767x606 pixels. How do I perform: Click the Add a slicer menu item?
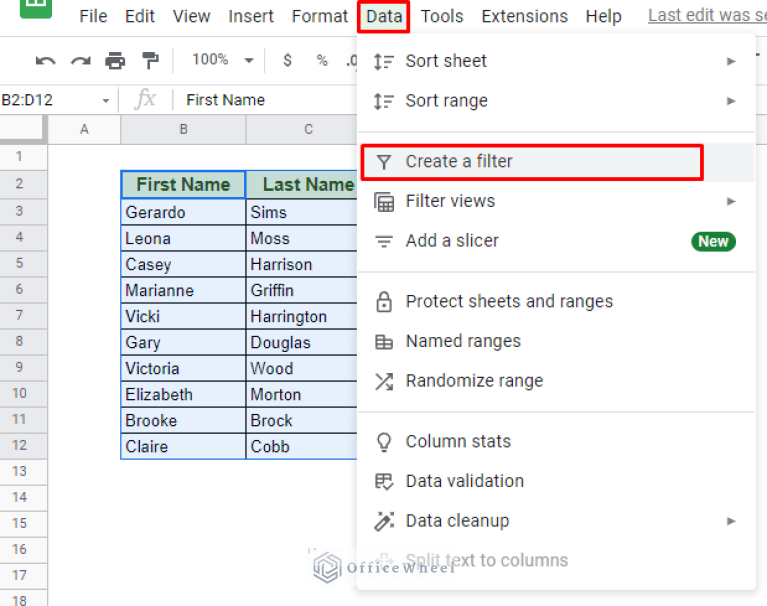pyautogui.click(x=451, y=241)
